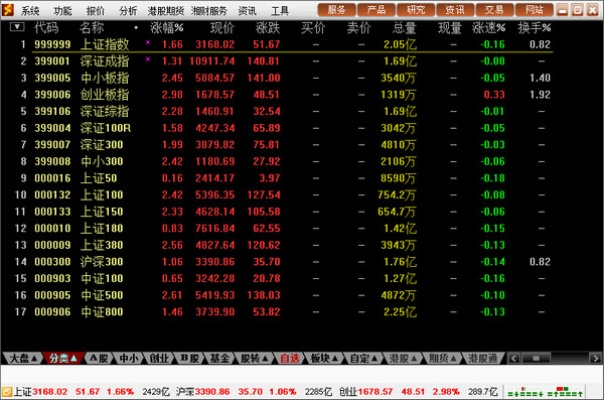Click the vertical scrollbar on the right edge

click(596, 190)
